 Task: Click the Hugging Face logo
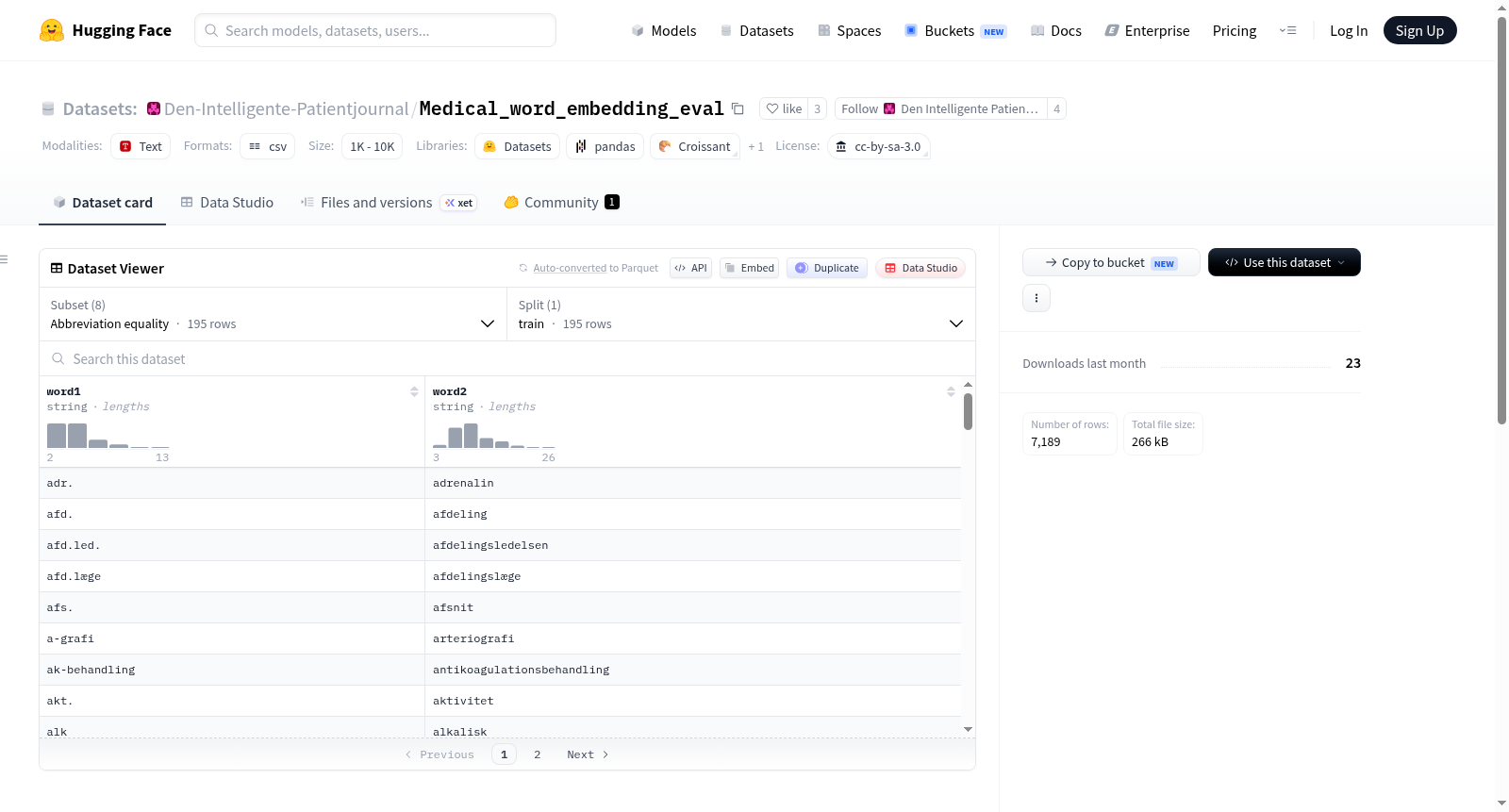coord(105,30)
